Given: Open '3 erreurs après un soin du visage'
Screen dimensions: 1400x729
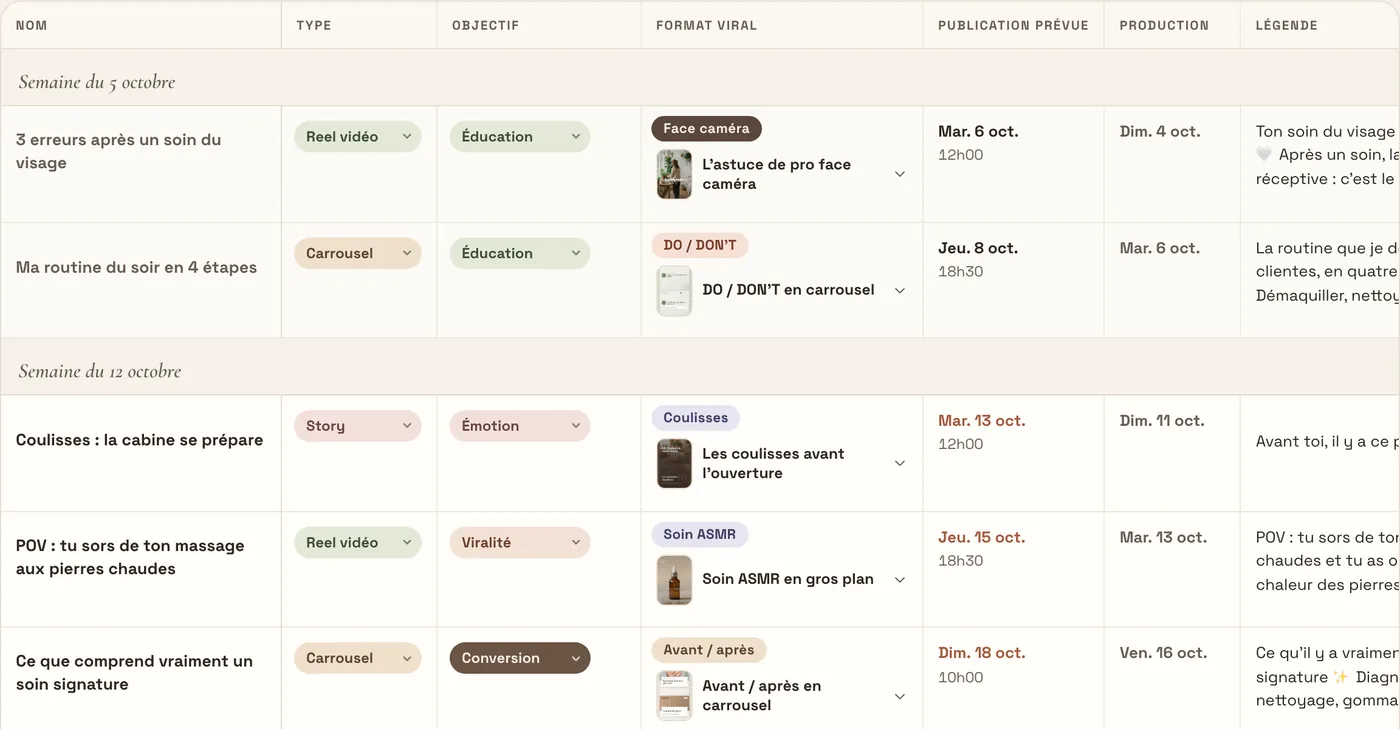Looking at the screenshot, I should [x=118, y=151].
